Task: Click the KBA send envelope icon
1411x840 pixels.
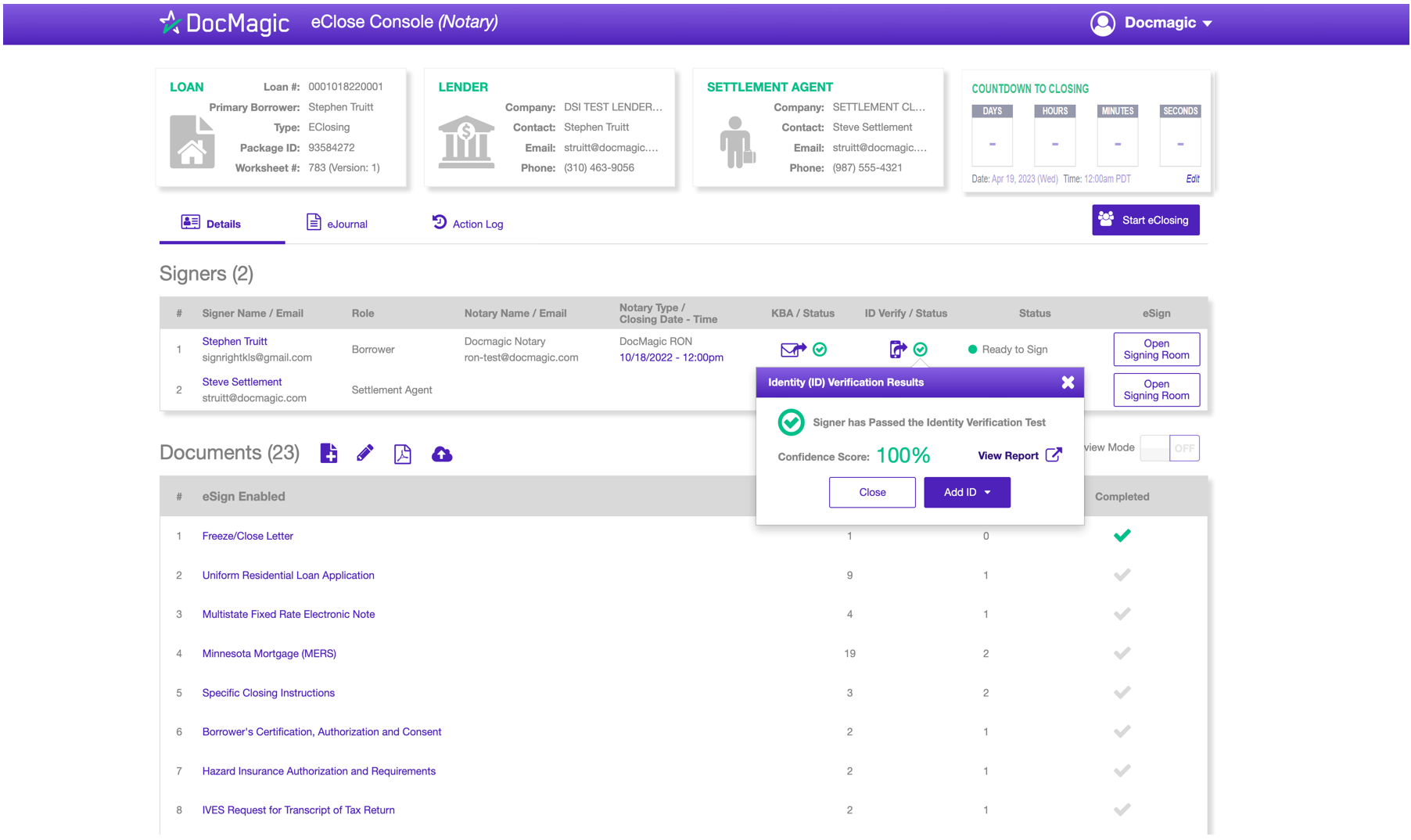Action: [x=793, y=350]
